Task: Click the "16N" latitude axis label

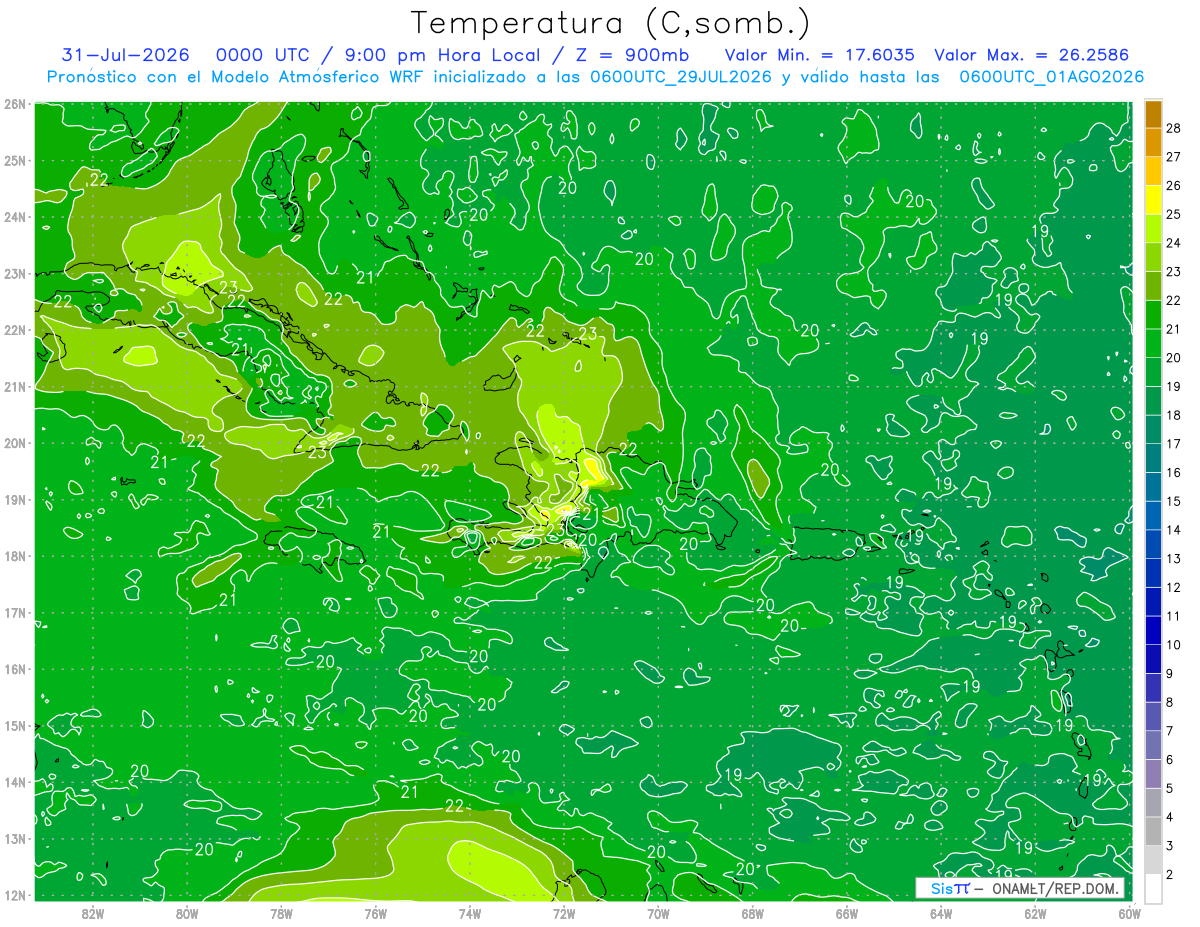Action: pos(15,669)
